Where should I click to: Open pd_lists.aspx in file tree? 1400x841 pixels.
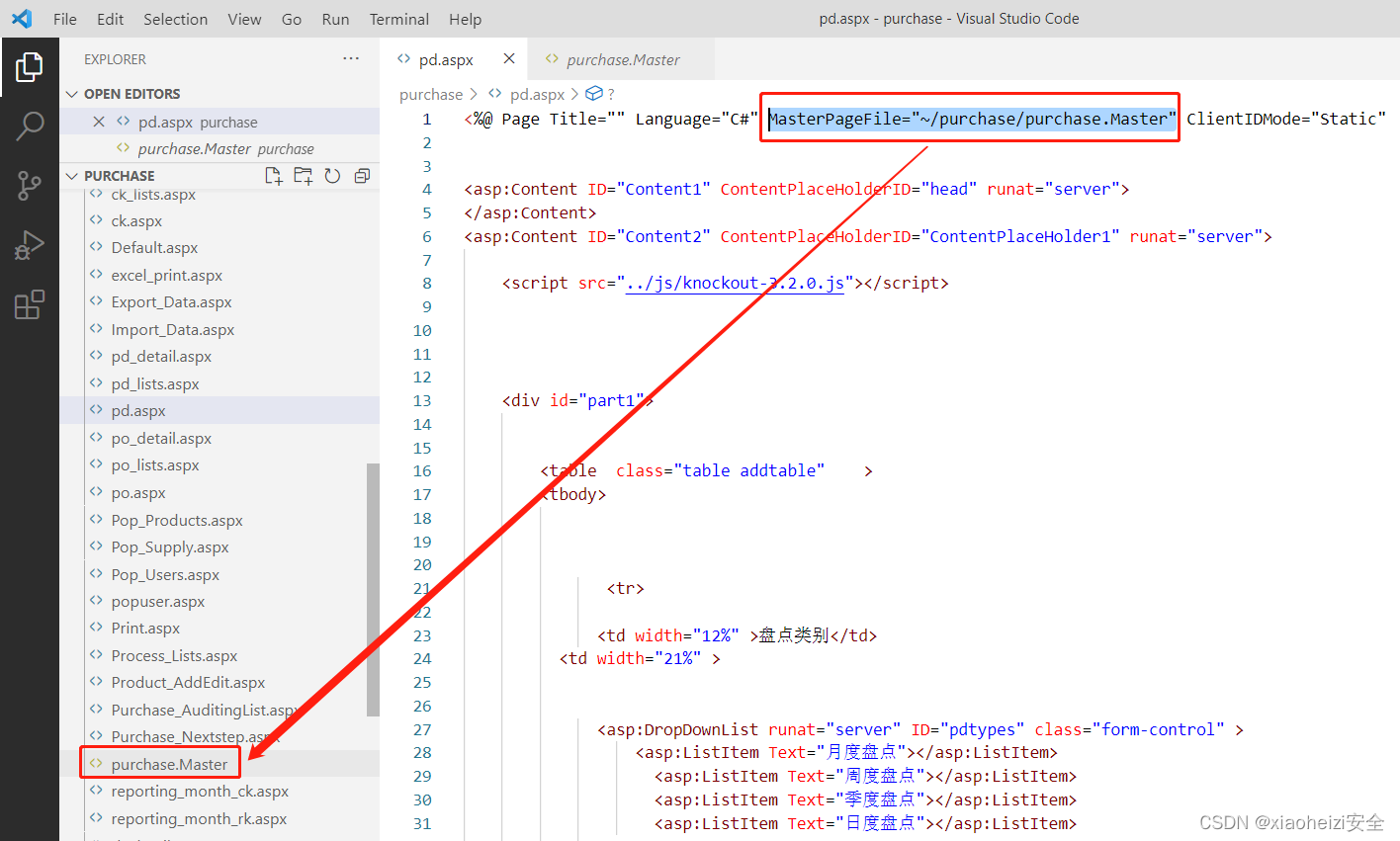(x=155, y=384)
